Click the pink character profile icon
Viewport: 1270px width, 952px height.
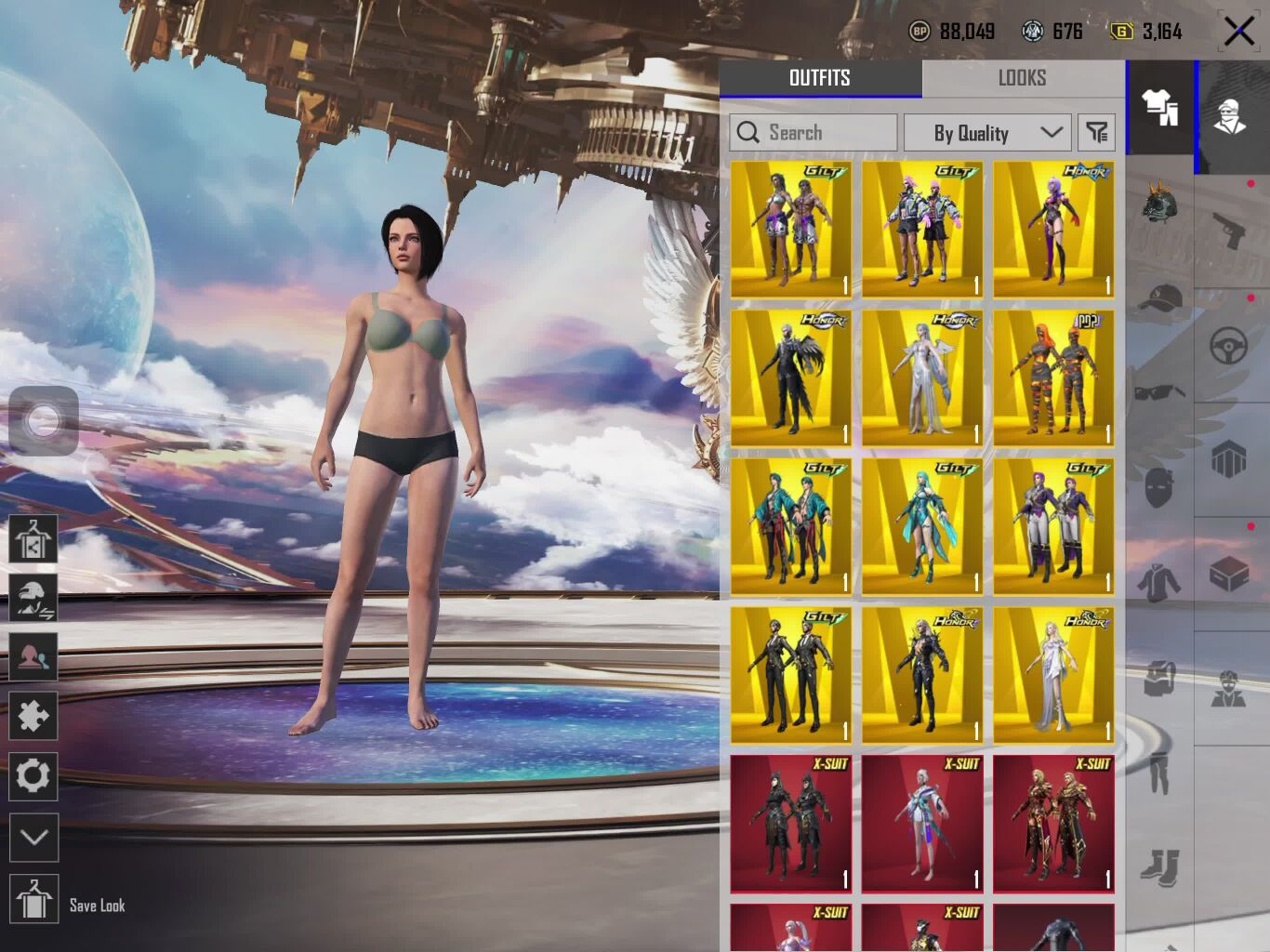[33, 657]
